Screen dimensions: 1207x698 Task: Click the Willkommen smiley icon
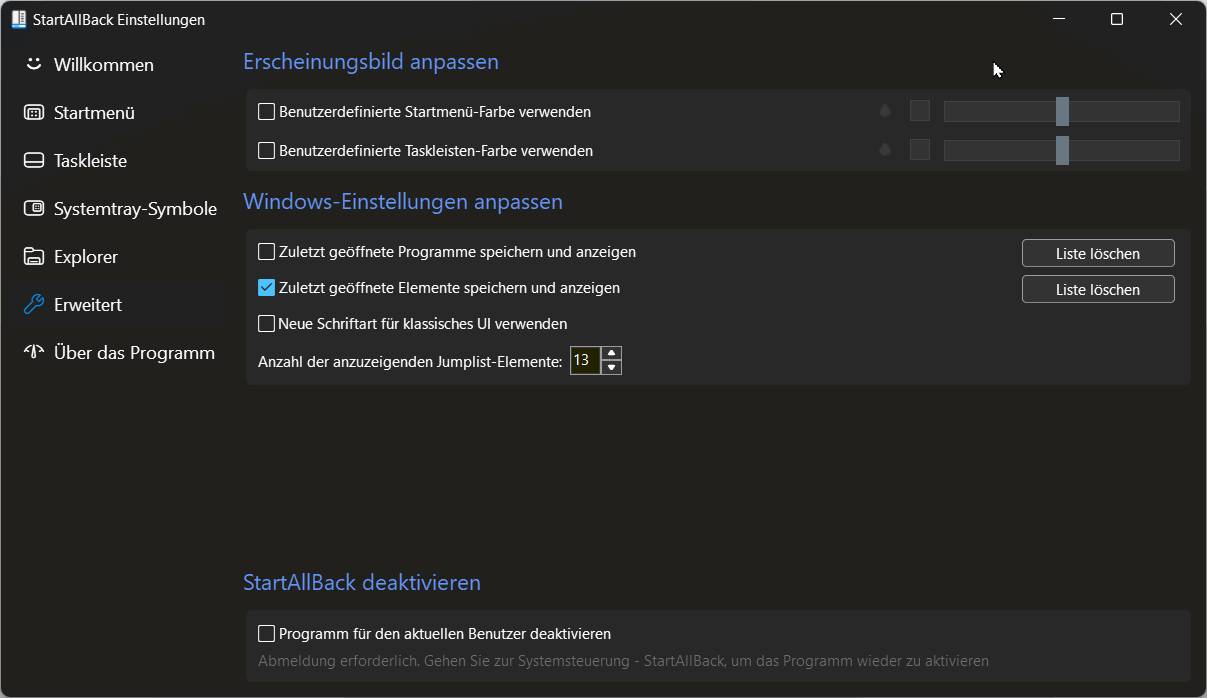click(34, 64)
